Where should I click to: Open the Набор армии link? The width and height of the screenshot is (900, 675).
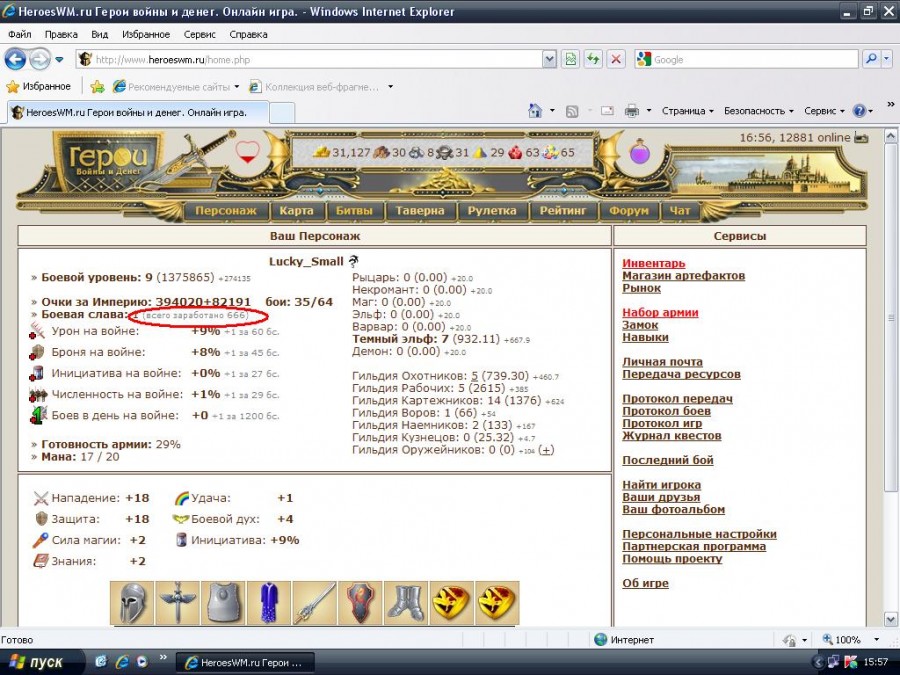(x=660, y=313)
